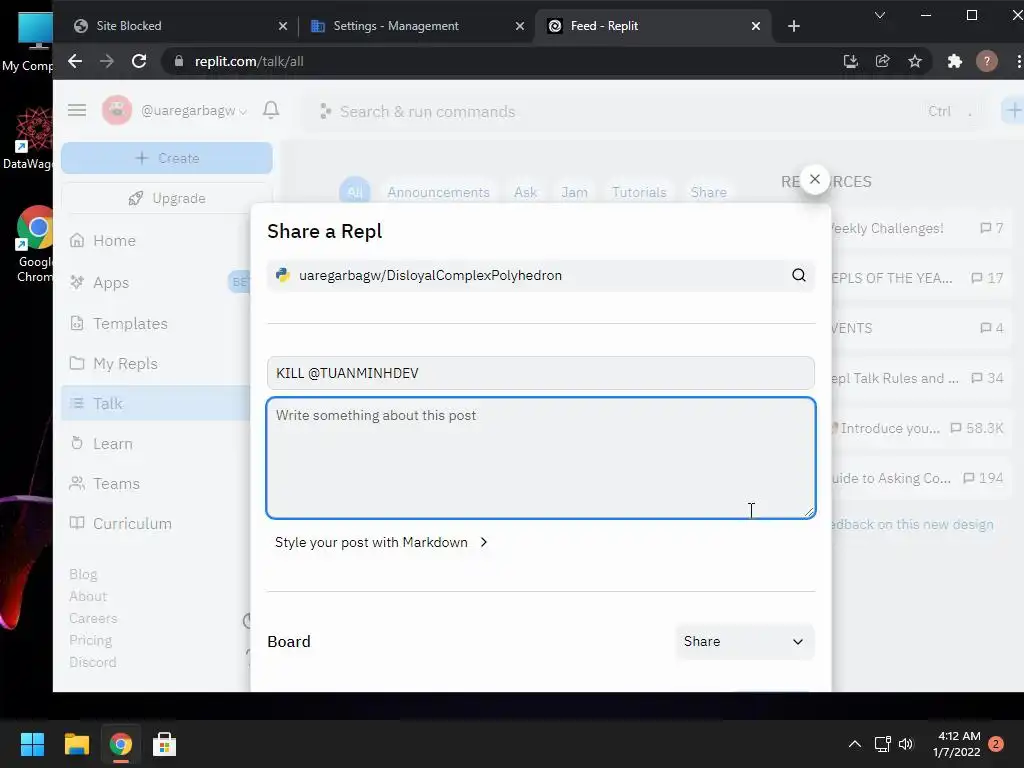The height and width of the screenshot is (768, 1024).
Task: Click the Search & run commands bar
Action: tap(643, 112)
